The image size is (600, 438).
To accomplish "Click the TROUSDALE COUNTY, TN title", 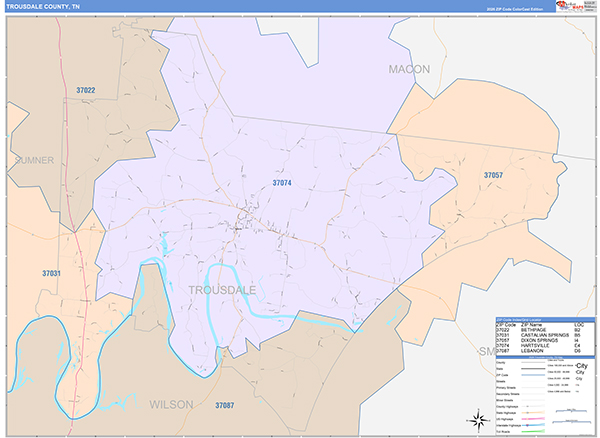I will pos(43,7).
